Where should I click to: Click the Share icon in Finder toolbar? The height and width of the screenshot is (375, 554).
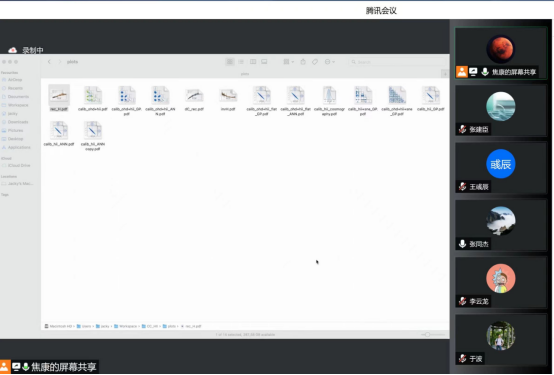pyautogui.click(x=303, y=62)
